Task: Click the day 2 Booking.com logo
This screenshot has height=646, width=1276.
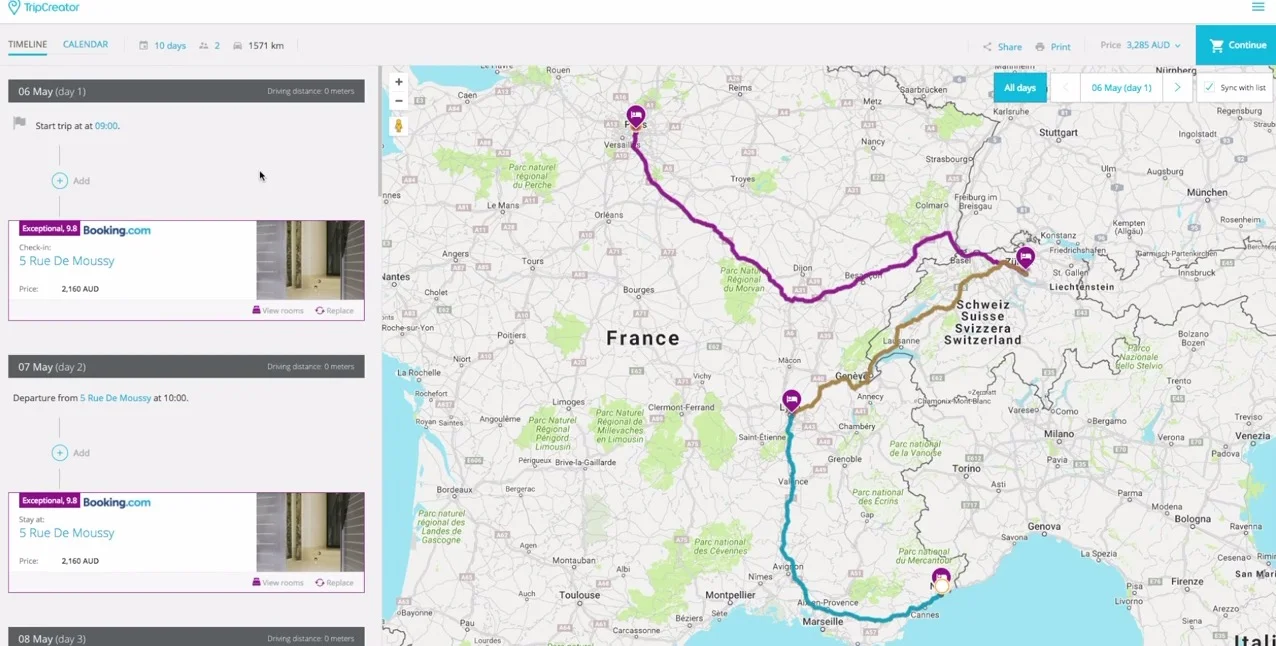Action: 117,502
